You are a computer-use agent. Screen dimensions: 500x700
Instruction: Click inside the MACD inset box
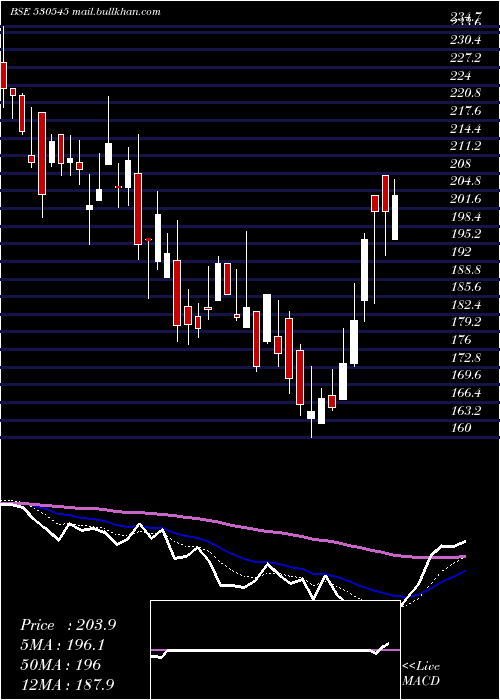(x=275, y=650)
